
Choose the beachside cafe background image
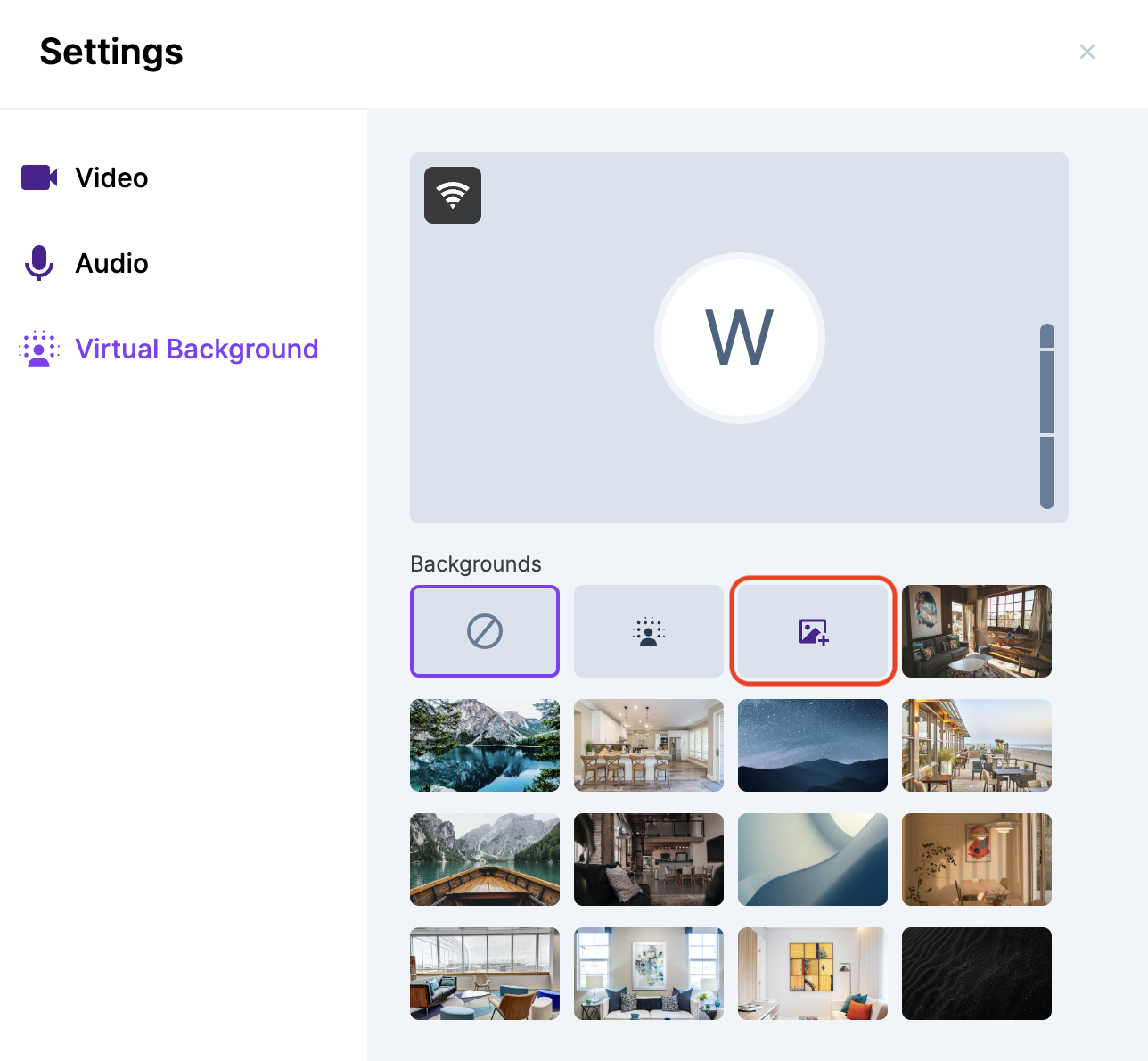pyautogui.click(x=976, y=745)
